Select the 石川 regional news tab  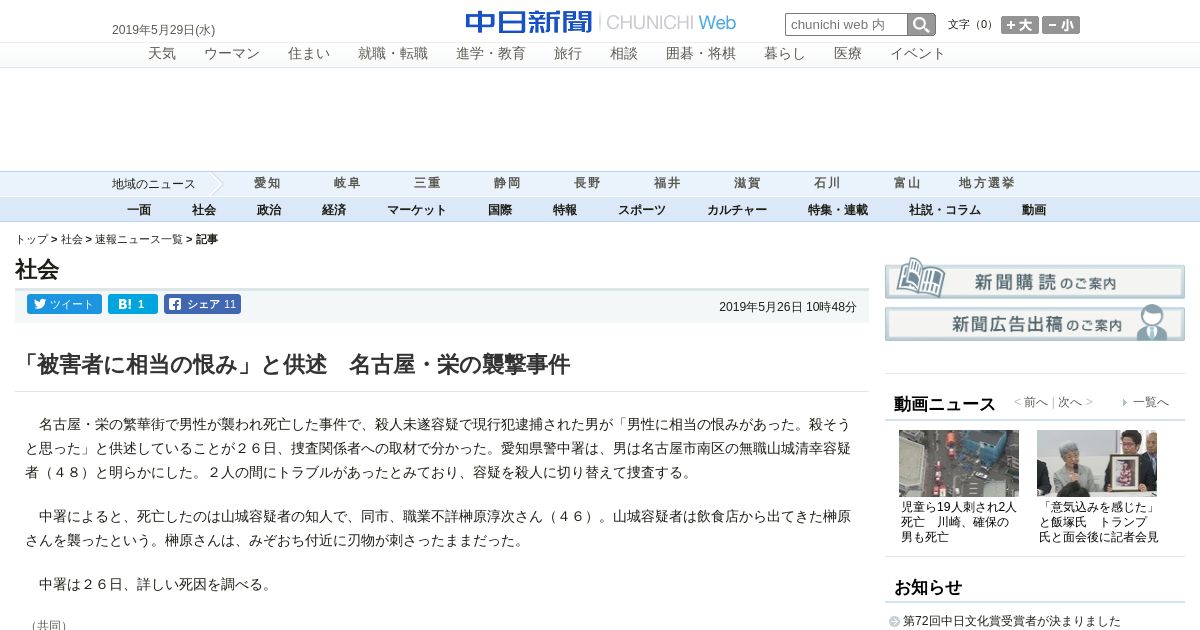[x=827, y=184]
